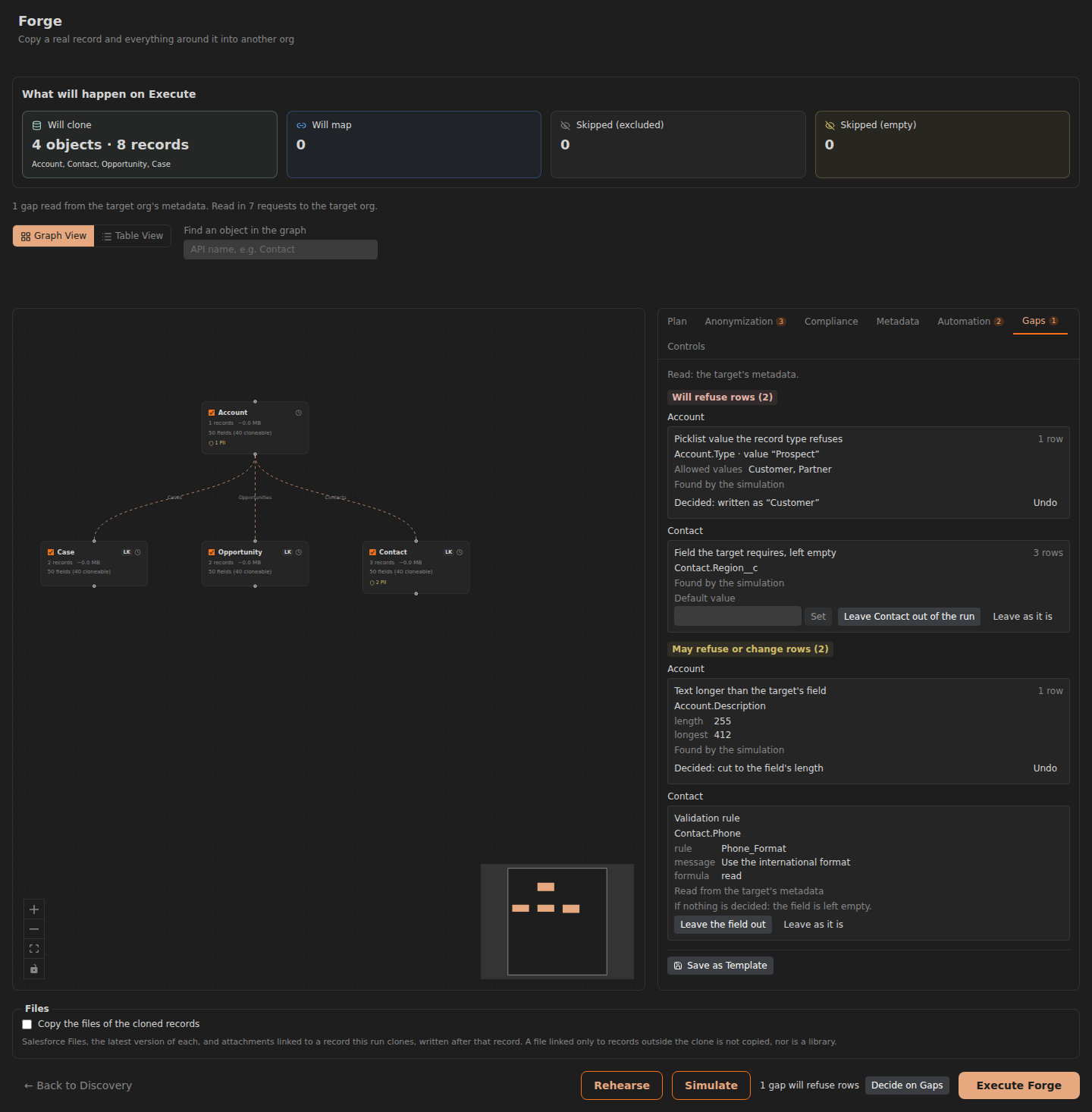The image size is (1092, 1112).
Task: Click the LK badge on the Opportunity node
Action: pos(287,552)
